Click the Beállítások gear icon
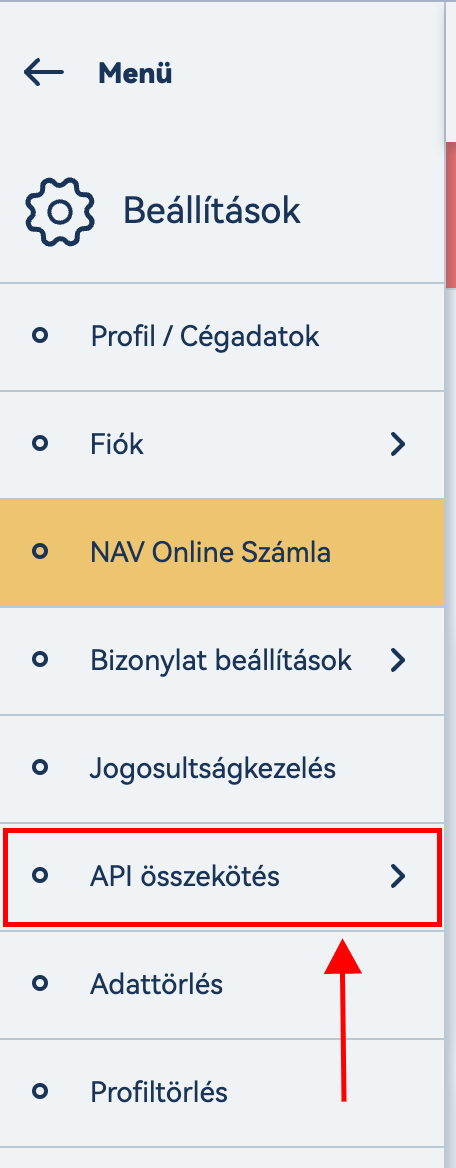 60,212
